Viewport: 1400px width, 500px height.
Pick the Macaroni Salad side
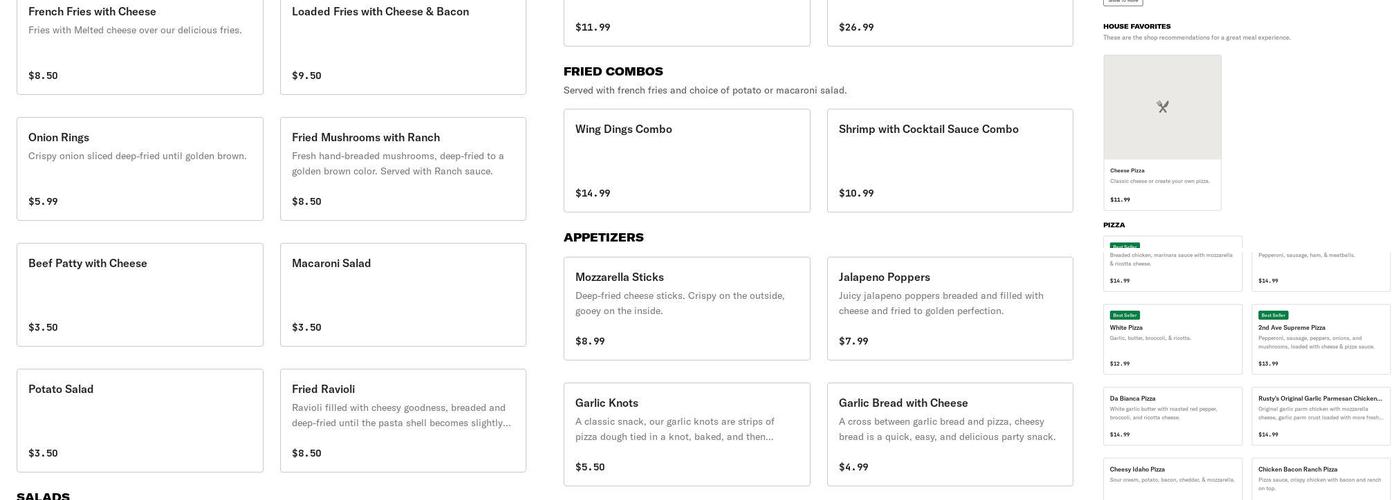pyautogui.click(x=403, y=294)
